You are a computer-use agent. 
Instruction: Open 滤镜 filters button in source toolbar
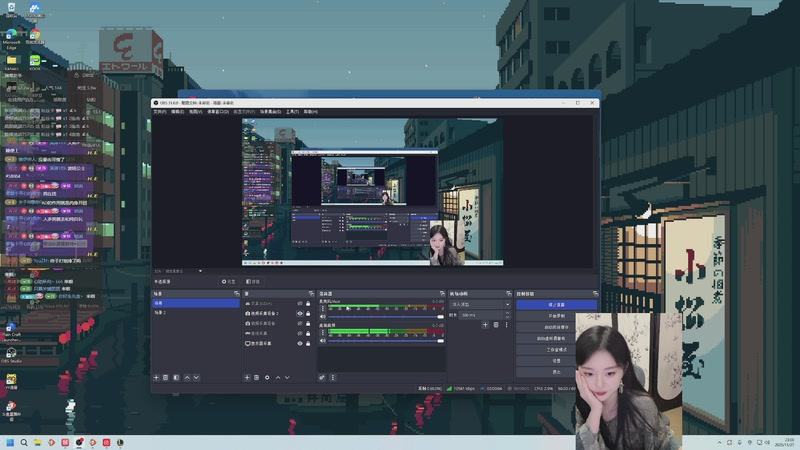[253, 282]
